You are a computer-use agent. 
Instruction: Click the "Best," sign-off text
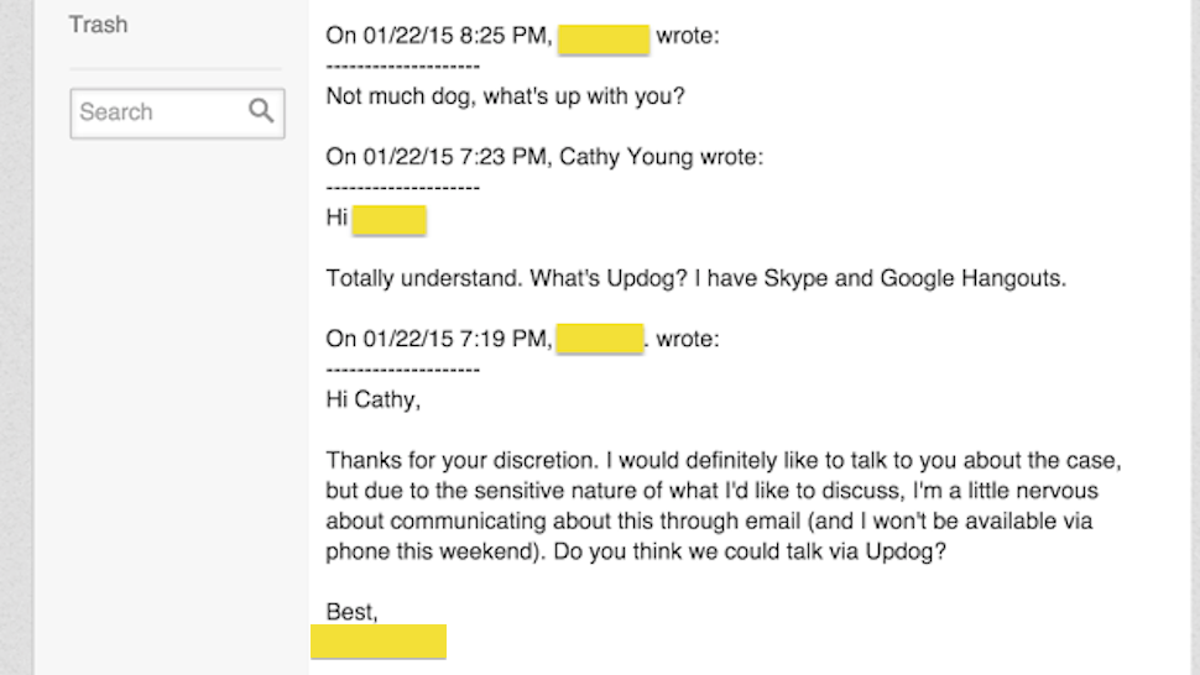coord(352,612)
